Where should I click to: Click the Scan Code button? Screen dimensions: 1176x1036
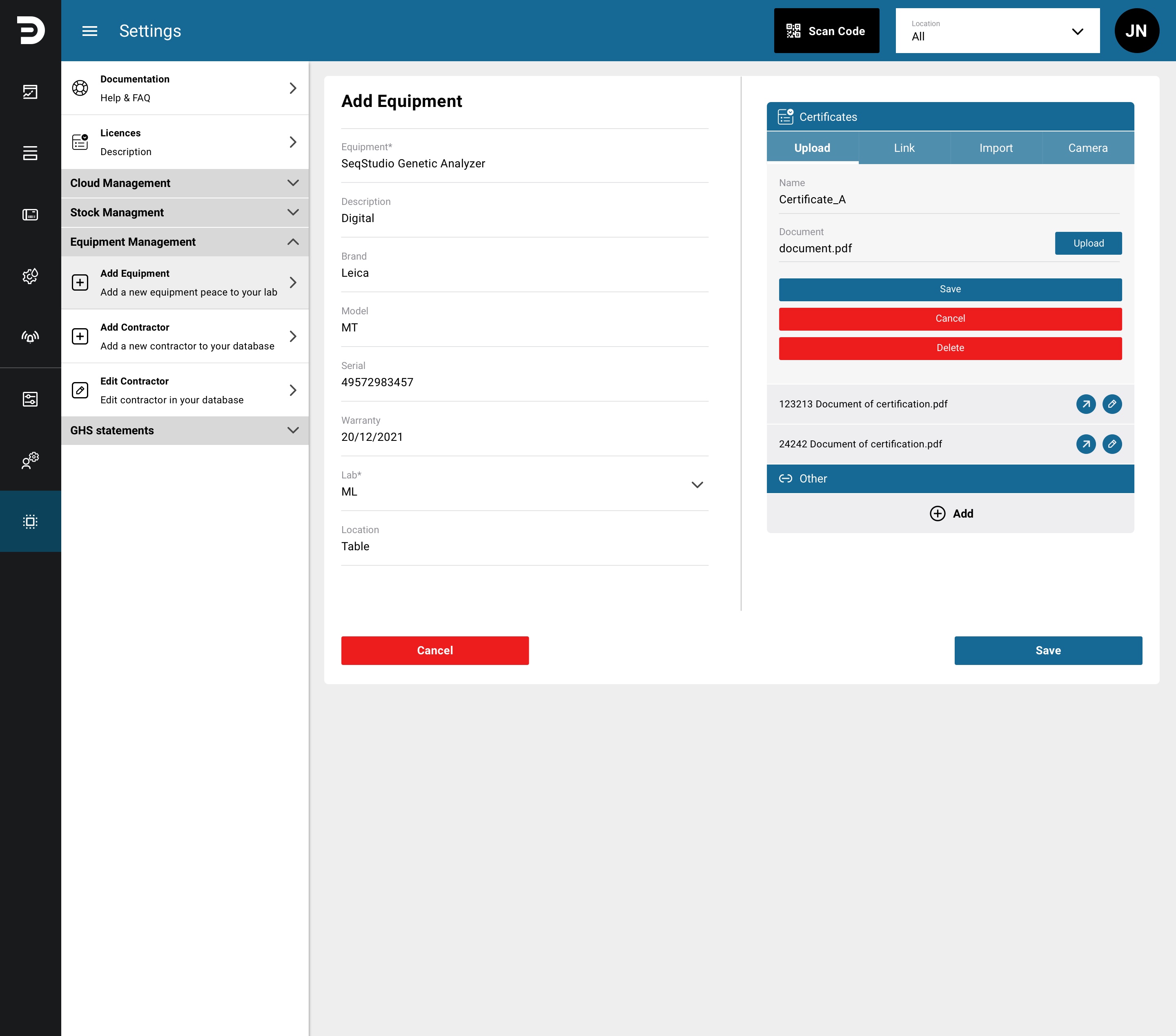tap(826, 31)
